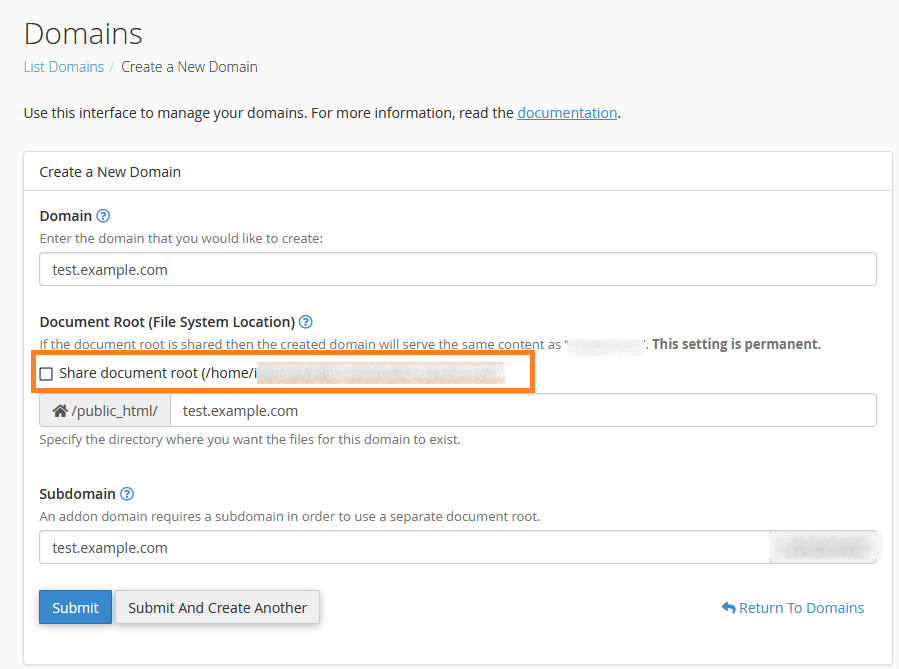Click the blurred domain suffix in Subdomain row
The width and height of the screenshot is (899, 669).
click(x=823, y=548)
